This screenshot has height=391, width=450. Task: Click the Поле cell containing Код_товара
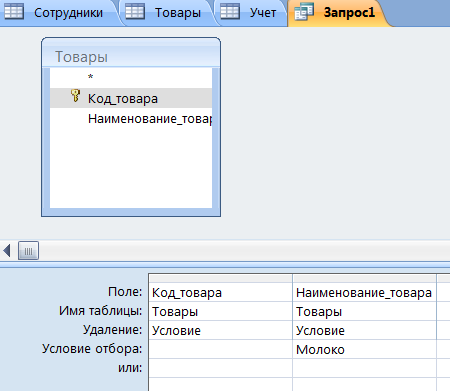click(220, 293)
